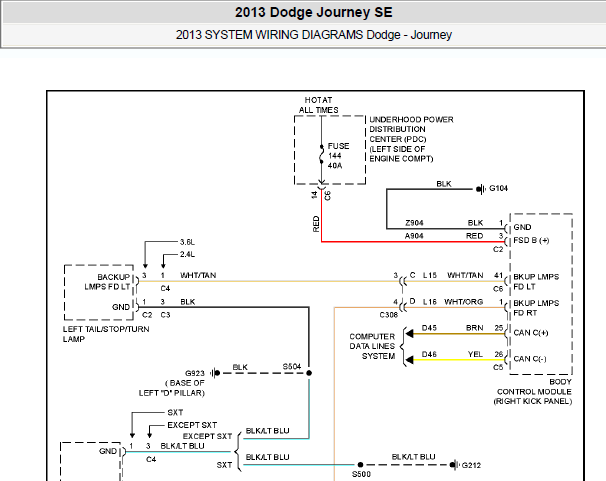Click the 'UNDERHOOD POWER DISTRIBUTION CENTER (PDC)' text

pyautogui.click(x=411, y=129)
